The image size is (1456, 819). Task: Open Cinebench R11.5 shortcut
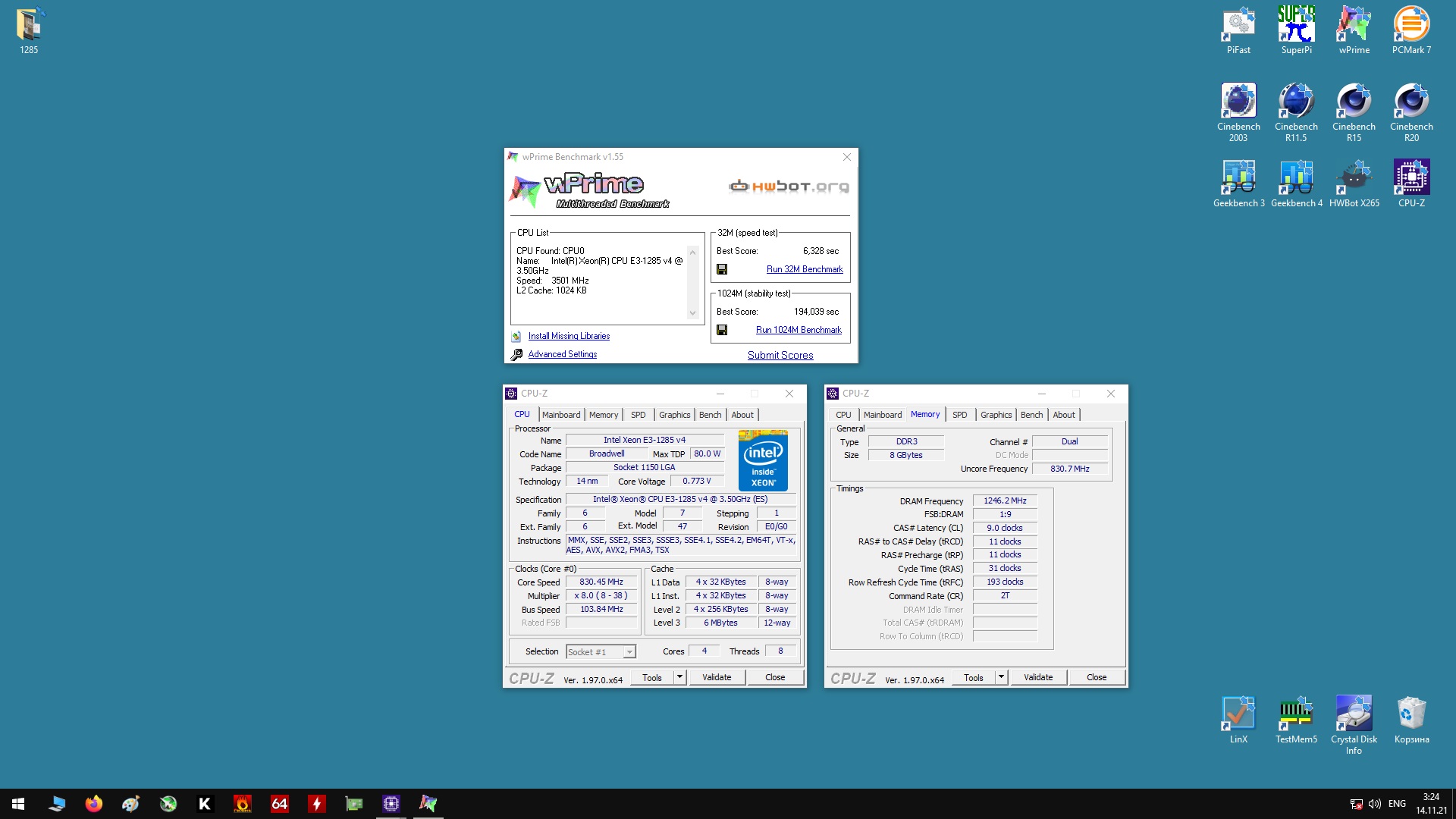click(x=1296, y=112)
